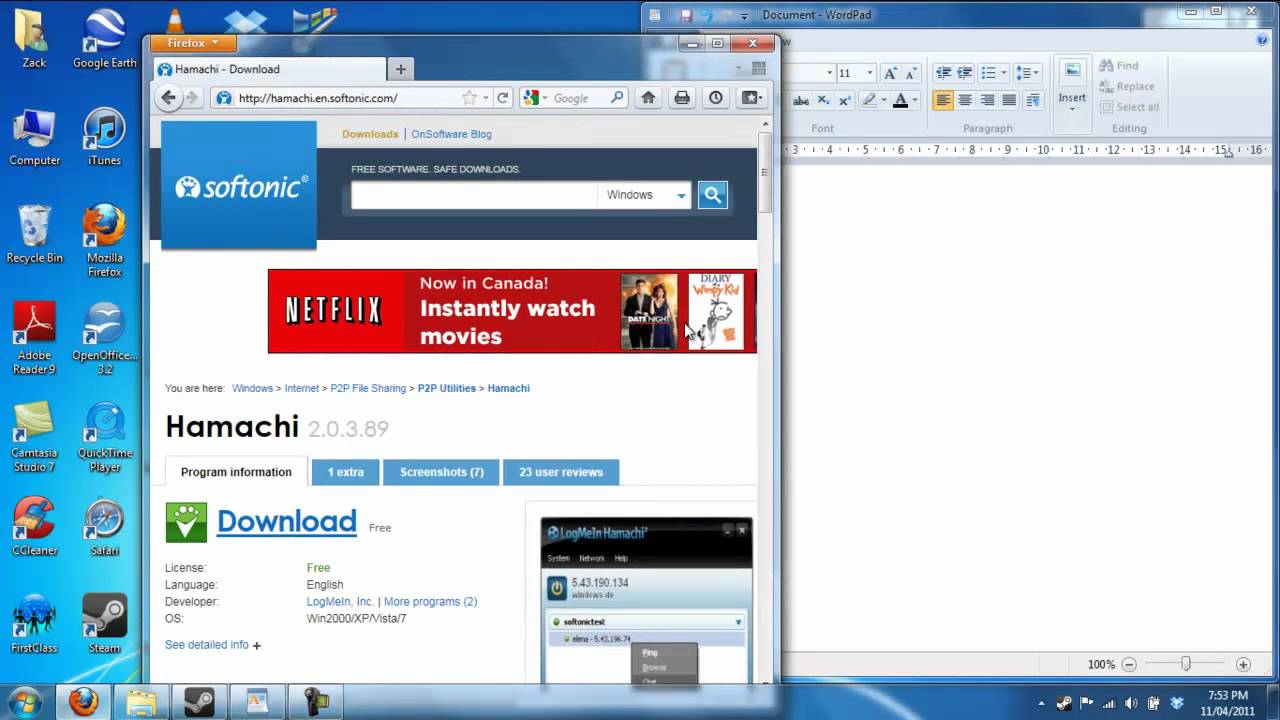Apply WordPad font text color
Image resolution: width=1280 pixels, height=720 pixels.
point(900,100)
